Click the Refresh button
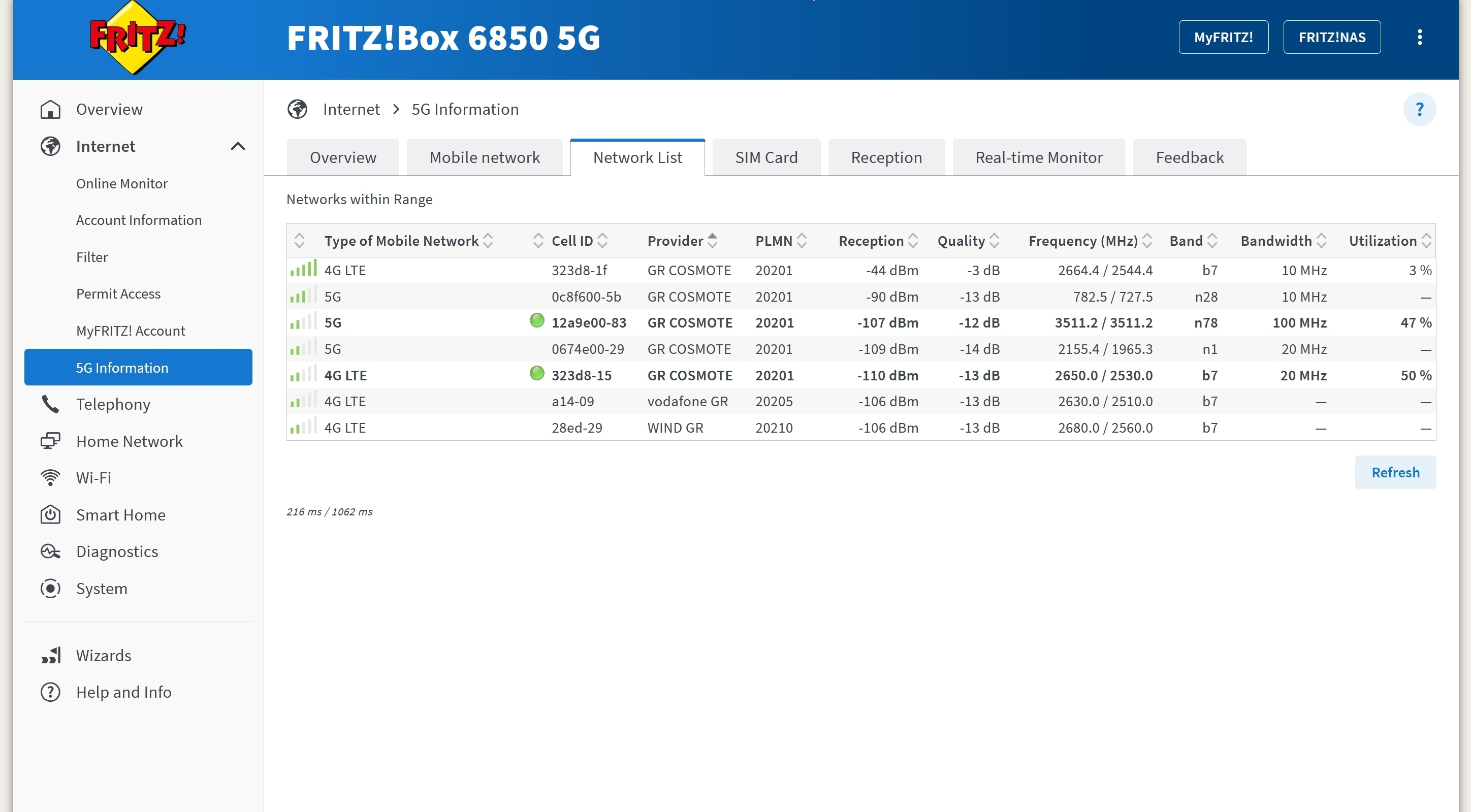 click(x=1395, y=472)
